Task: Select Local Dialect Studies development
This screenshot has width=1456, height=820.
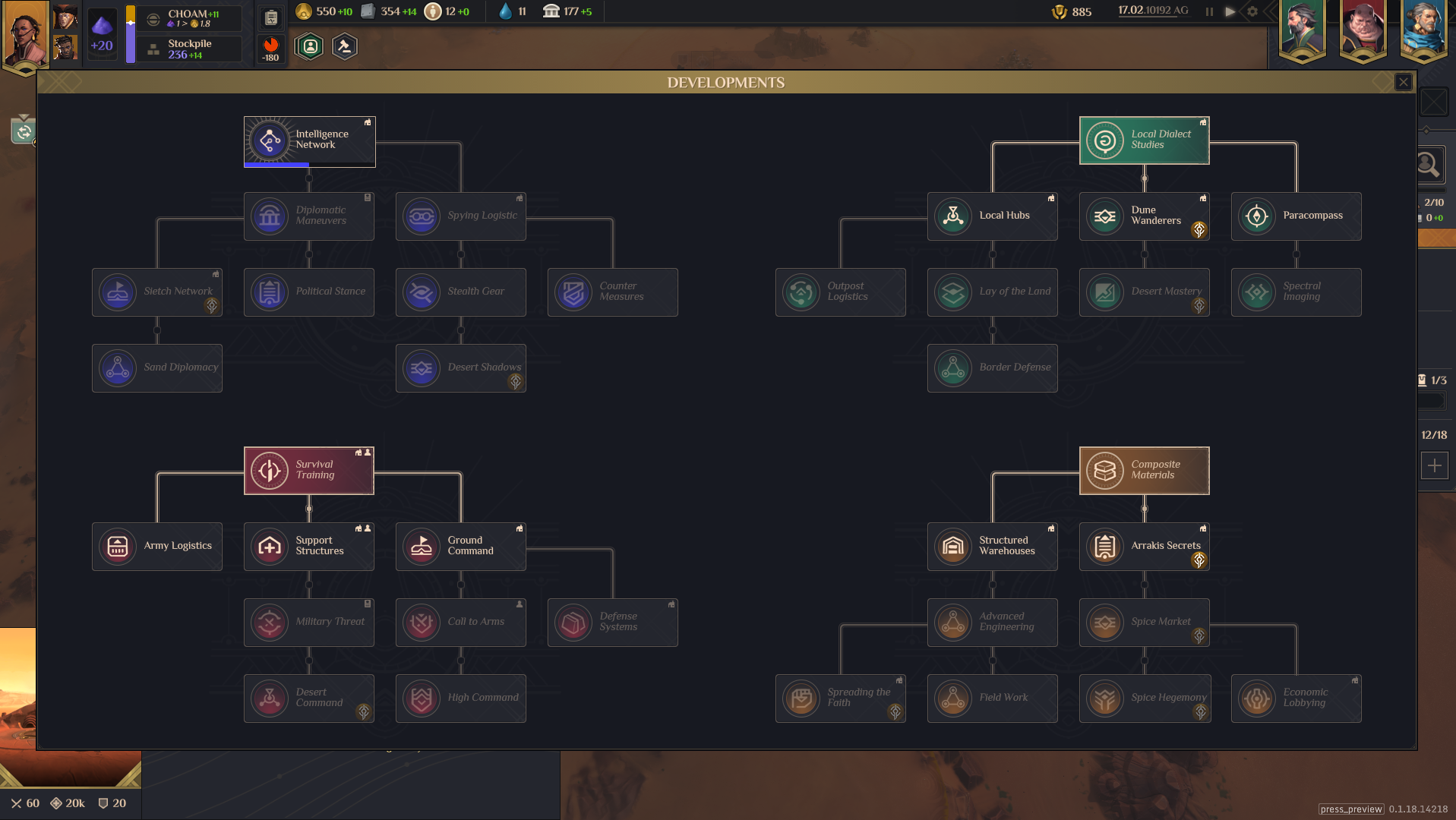Action: coord(1145,140)
